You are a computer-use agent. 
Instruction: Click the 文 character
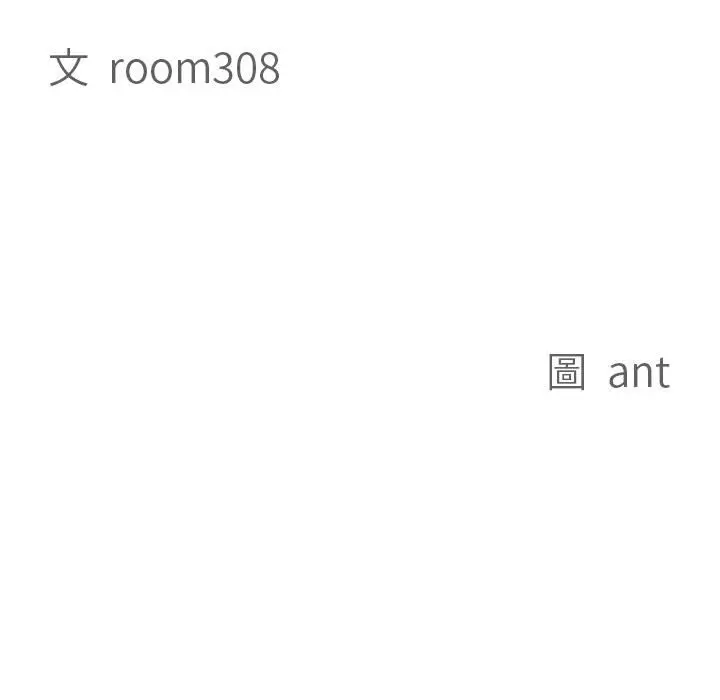(68, 67)
